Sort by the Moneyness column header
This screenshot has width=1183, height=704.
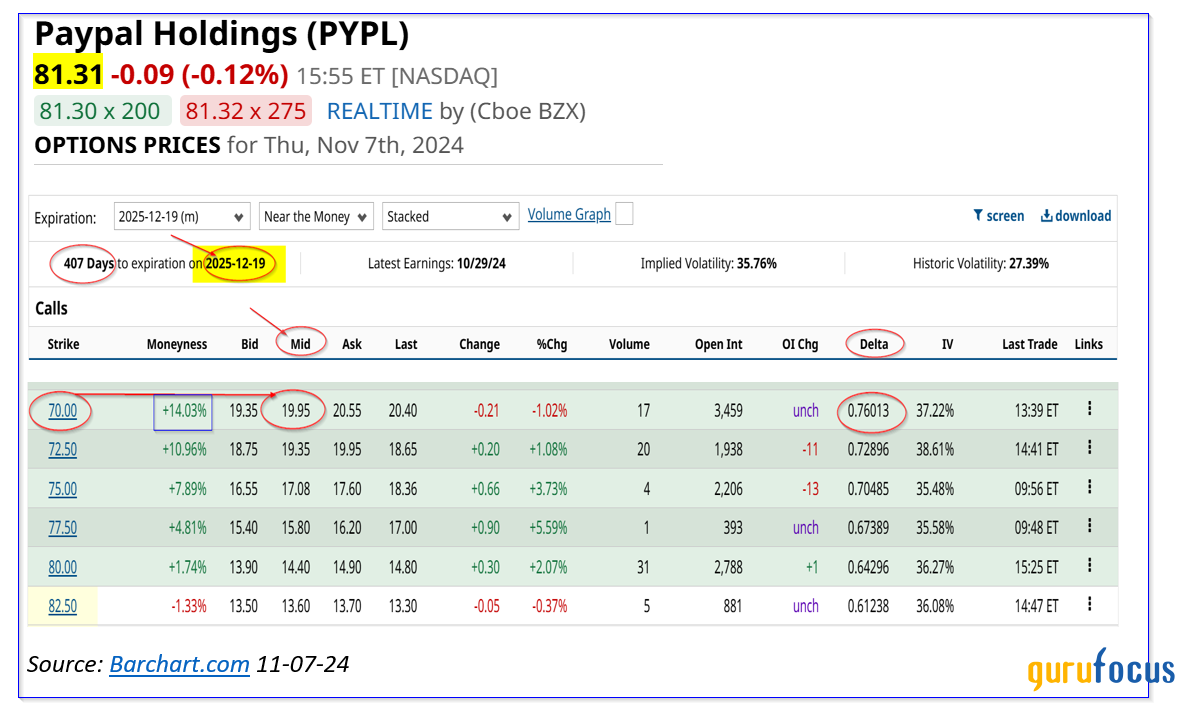coord(177,344)
